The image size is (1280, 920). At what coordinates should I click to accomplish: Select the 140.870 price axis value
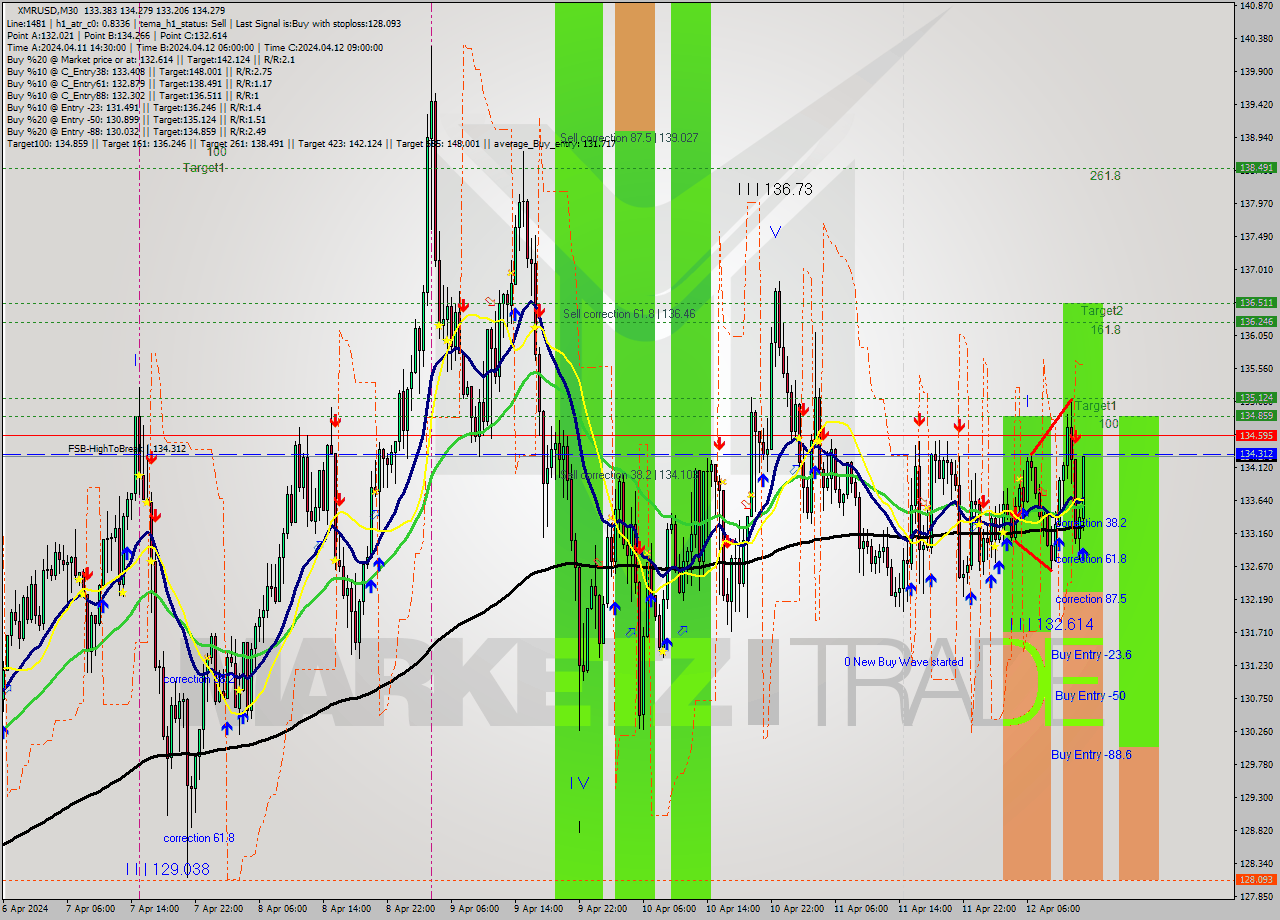pyautogui.click(x=1256, y=6)
